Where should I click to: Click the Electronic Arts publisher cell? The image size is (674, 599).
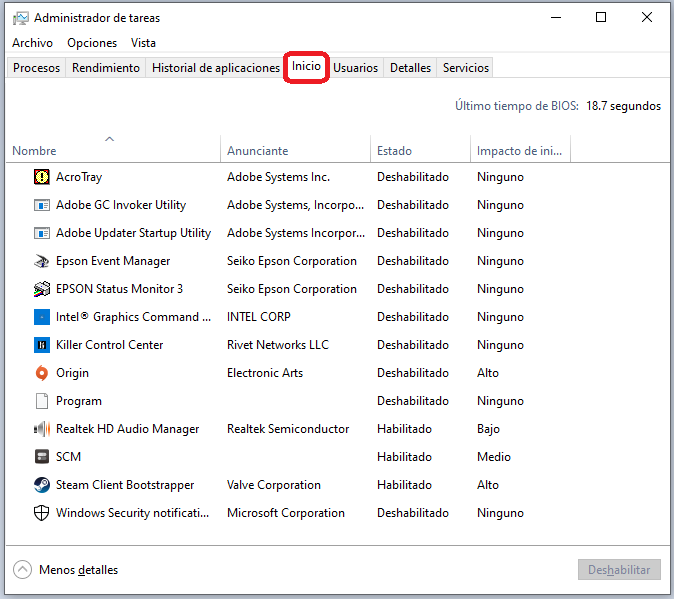coord(265,373)
